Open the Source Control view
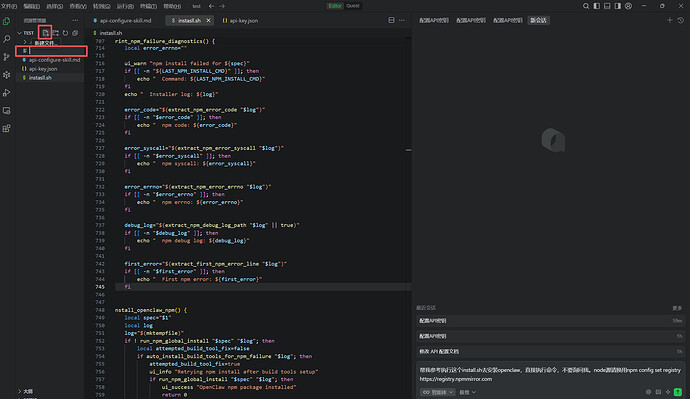690x399 pixels. (7, 57)
